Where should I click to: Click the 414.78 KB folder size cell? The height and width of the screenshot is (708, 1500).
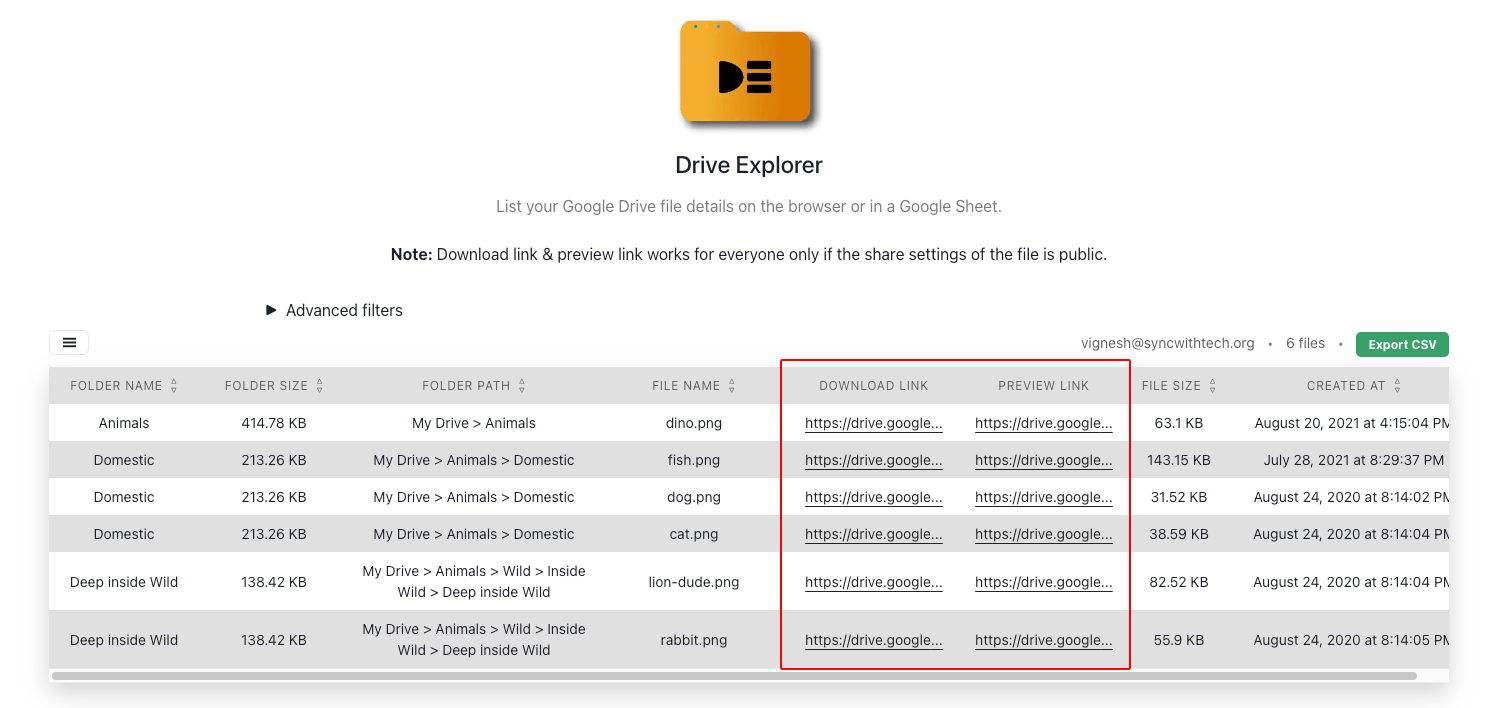[274, 423]
